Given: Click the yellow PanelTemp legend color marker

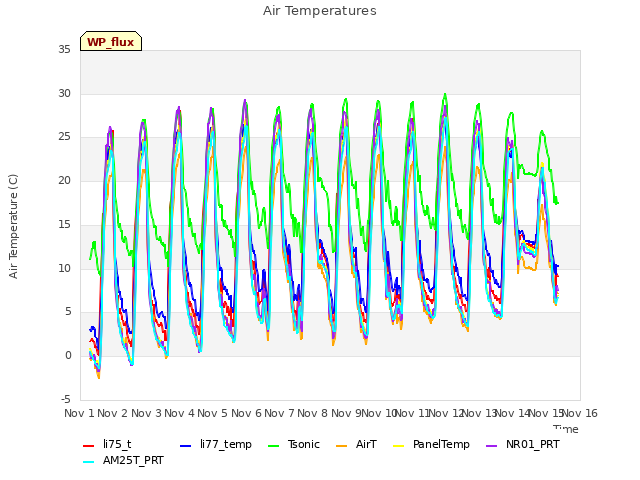Looking at the screenshot, I should 398,446.
